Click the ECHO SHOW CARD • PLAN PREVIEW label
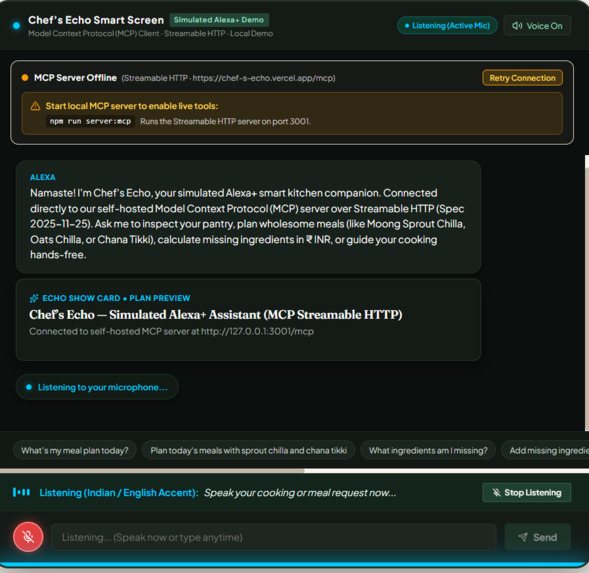Screen dimensions: 589x573 tap(116, 298)
